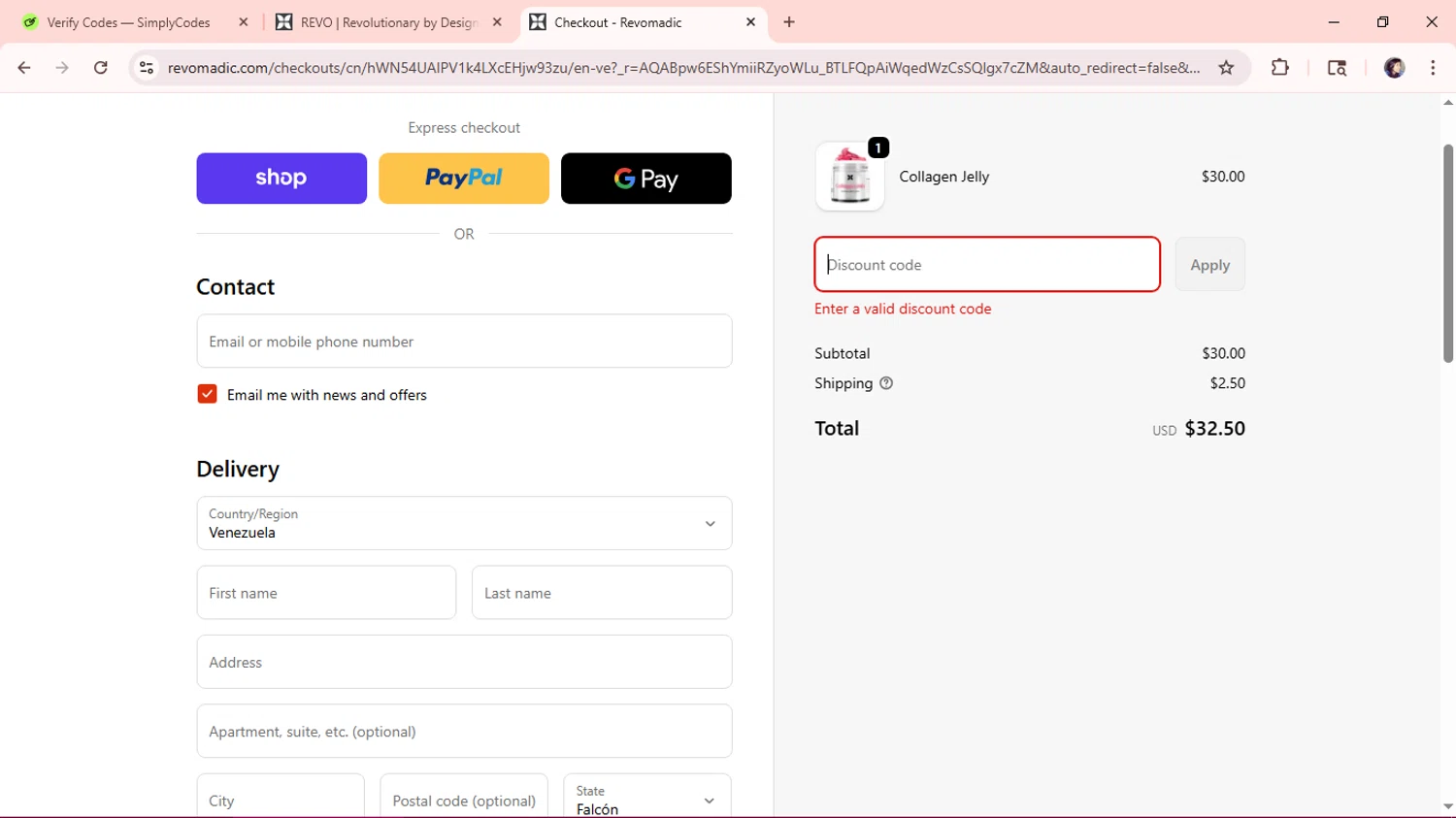This screenshot has height=818, width=1456.
Task: Click the browser address bar URL
Action: (683, 68)
